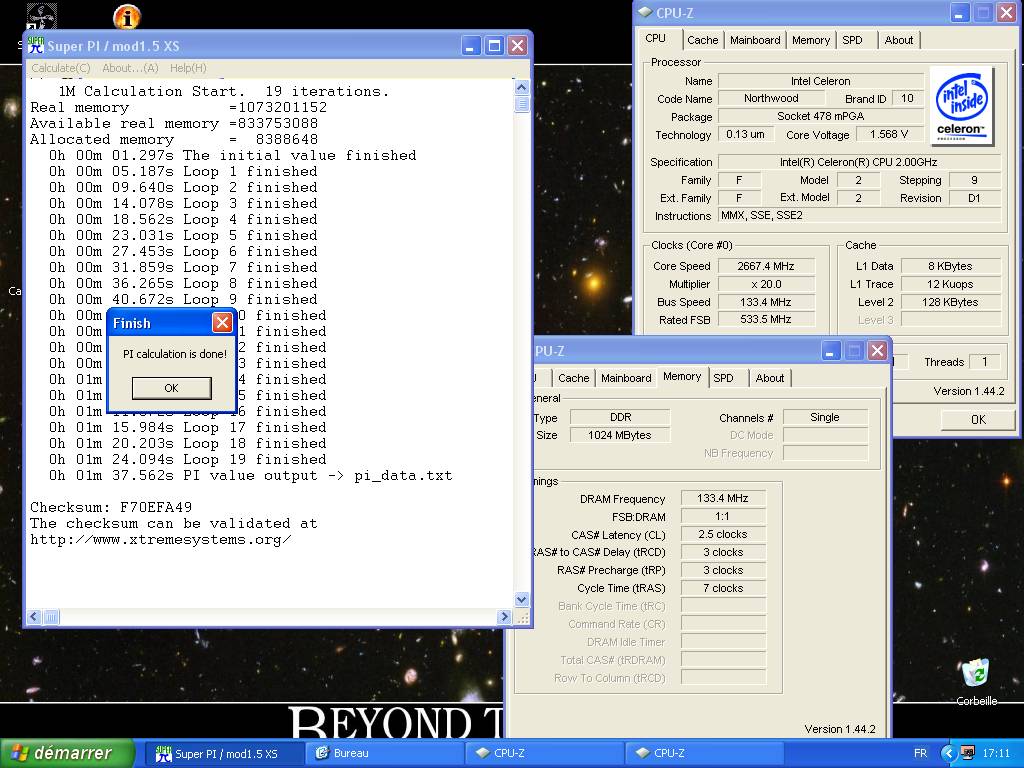This screenshot has width=1024, height=768.
Task: Click the Level 2 cache value 128 KBytes
Action: pos(950,302)
